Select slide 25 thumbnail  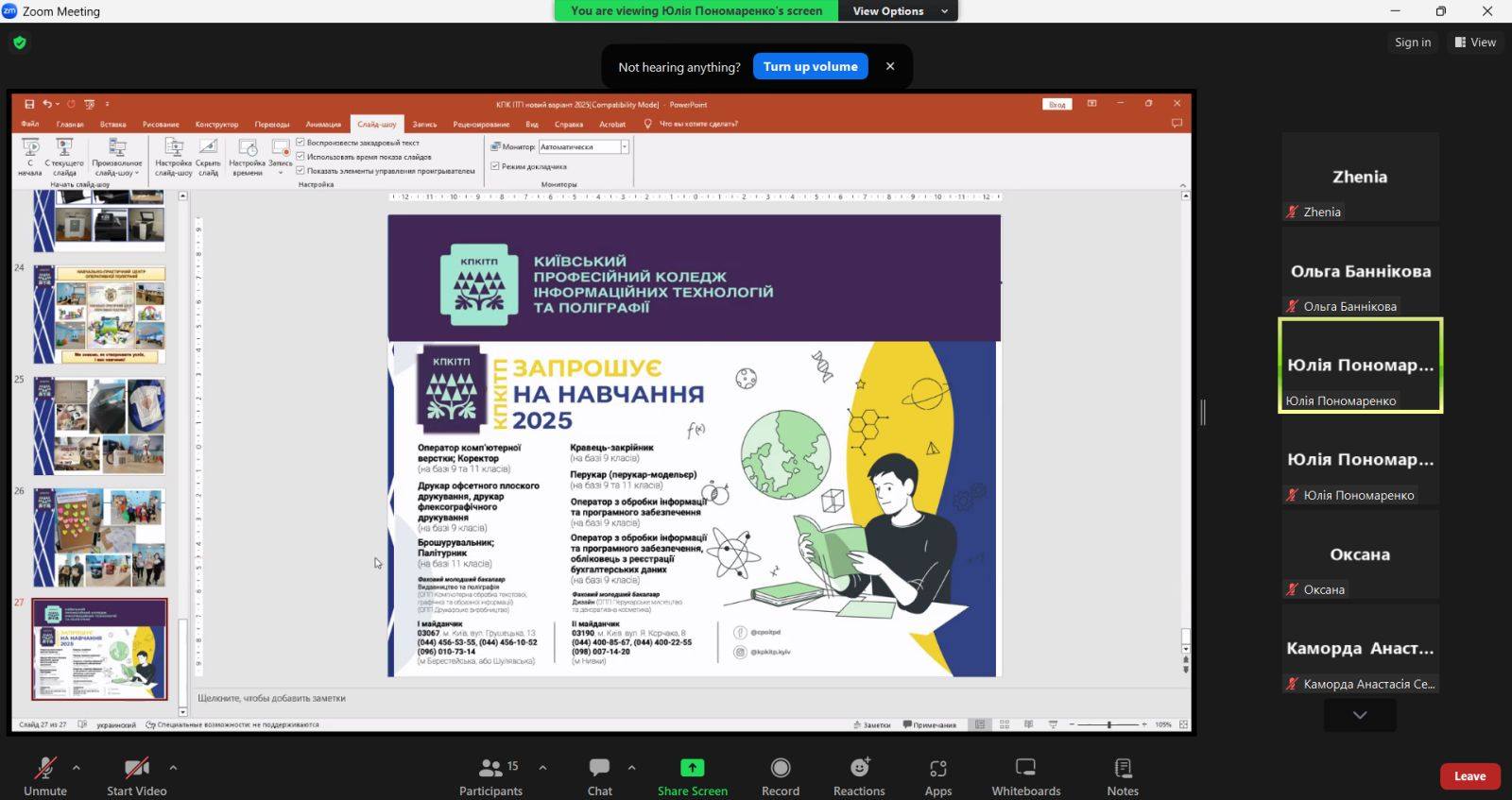pyautogui.click(x=99, y=426)
